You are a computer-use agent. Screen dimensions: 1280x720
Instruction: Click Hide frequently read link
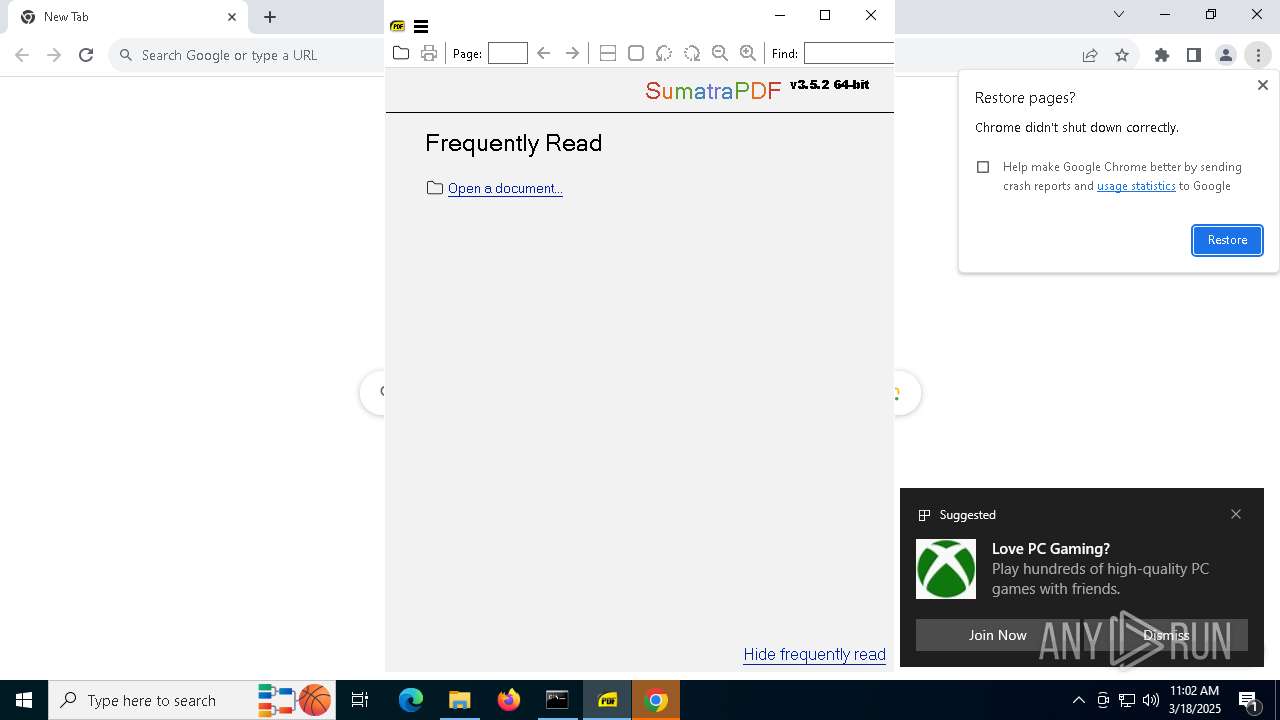tap(815, 654)
